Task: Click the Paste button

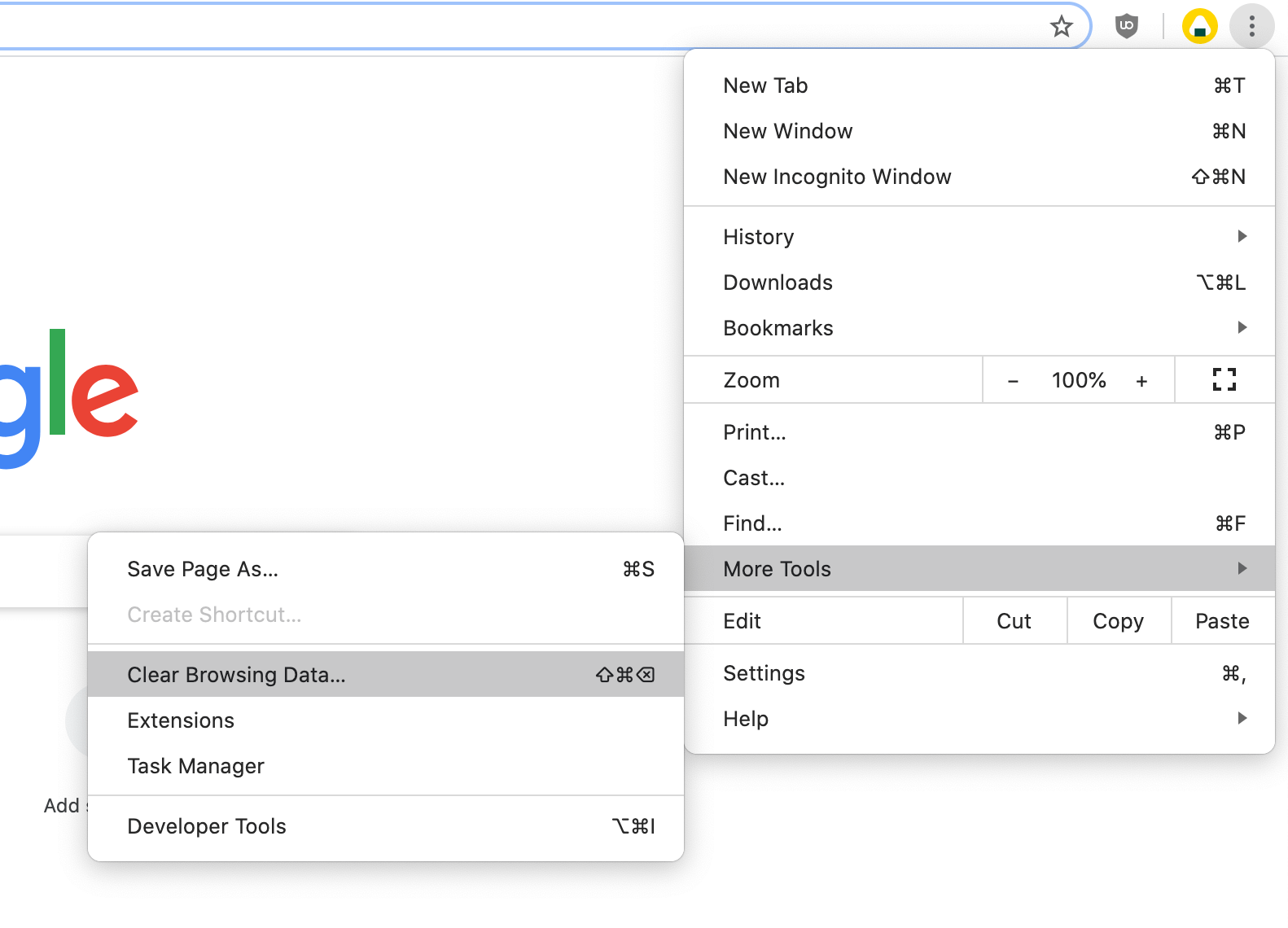Action: pos(1223,621)
